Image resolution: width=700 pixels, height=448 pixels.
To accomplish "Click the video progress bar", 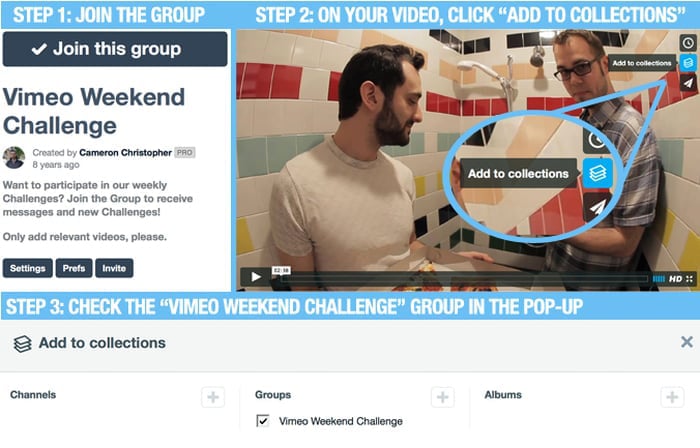I will coord(464,279).
